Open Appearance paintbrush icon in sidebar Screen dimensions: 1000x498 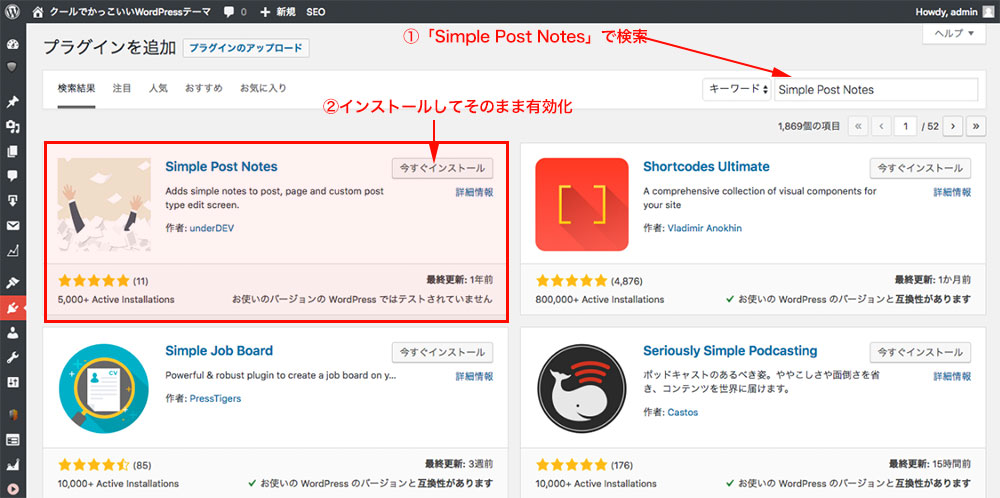point(12,282)
